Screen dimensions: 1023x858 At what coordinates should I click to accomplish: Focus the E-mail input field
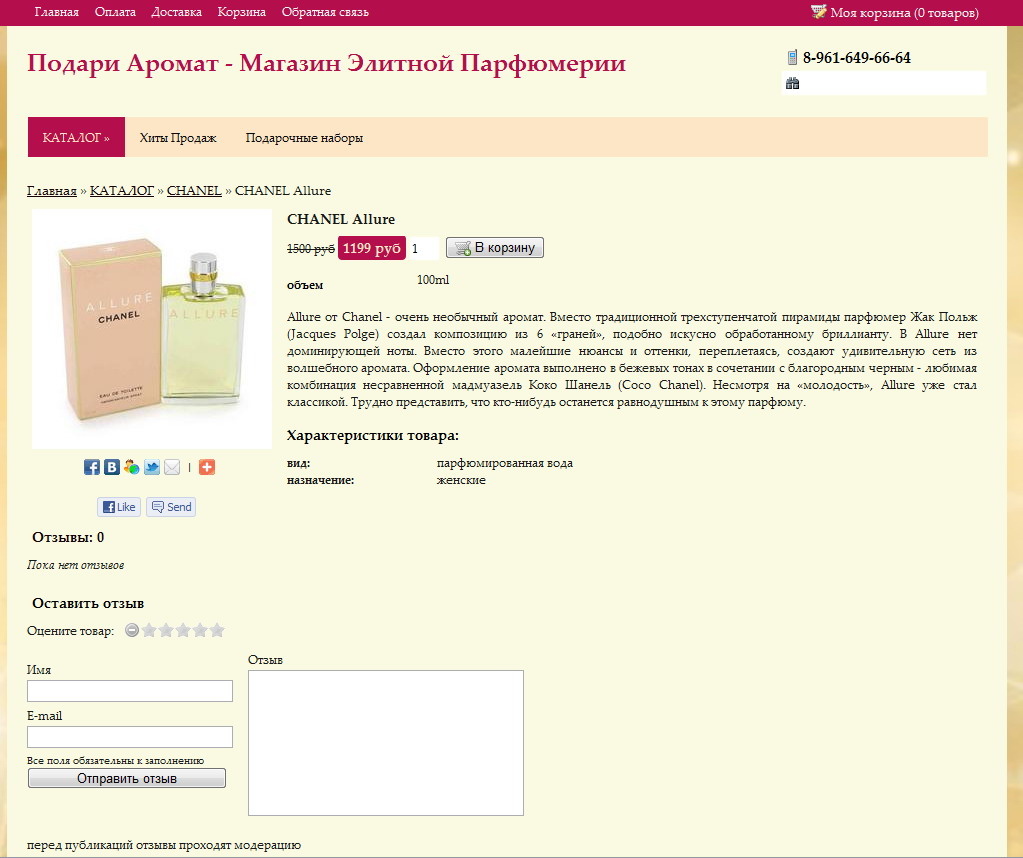tap(130, 737)
